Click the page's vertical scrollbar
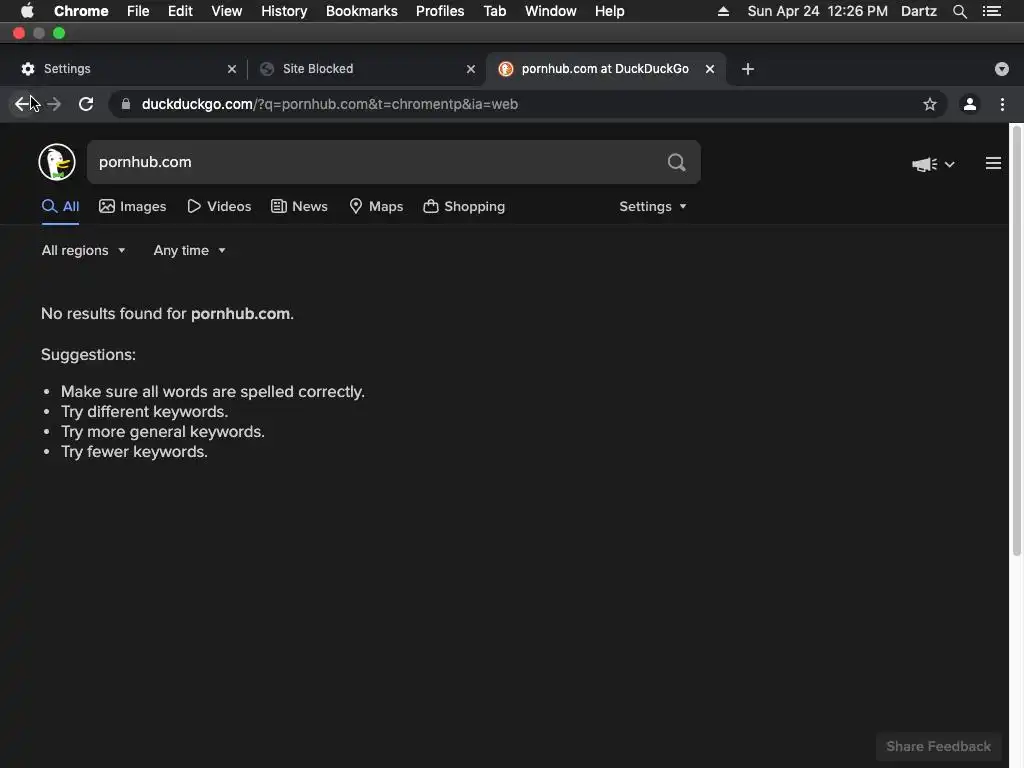The image size is (1024, 768). coord(1017,340)
